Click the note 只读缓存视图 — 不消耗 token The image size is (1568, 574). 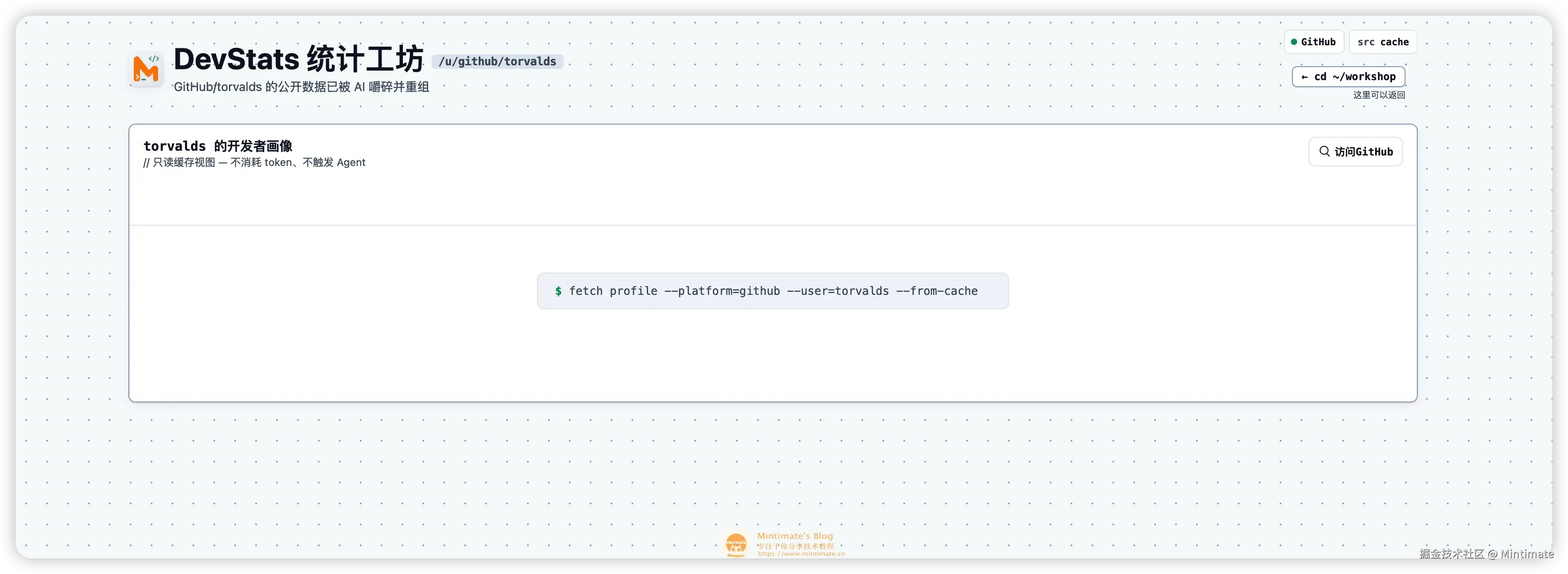coord(254,162)
